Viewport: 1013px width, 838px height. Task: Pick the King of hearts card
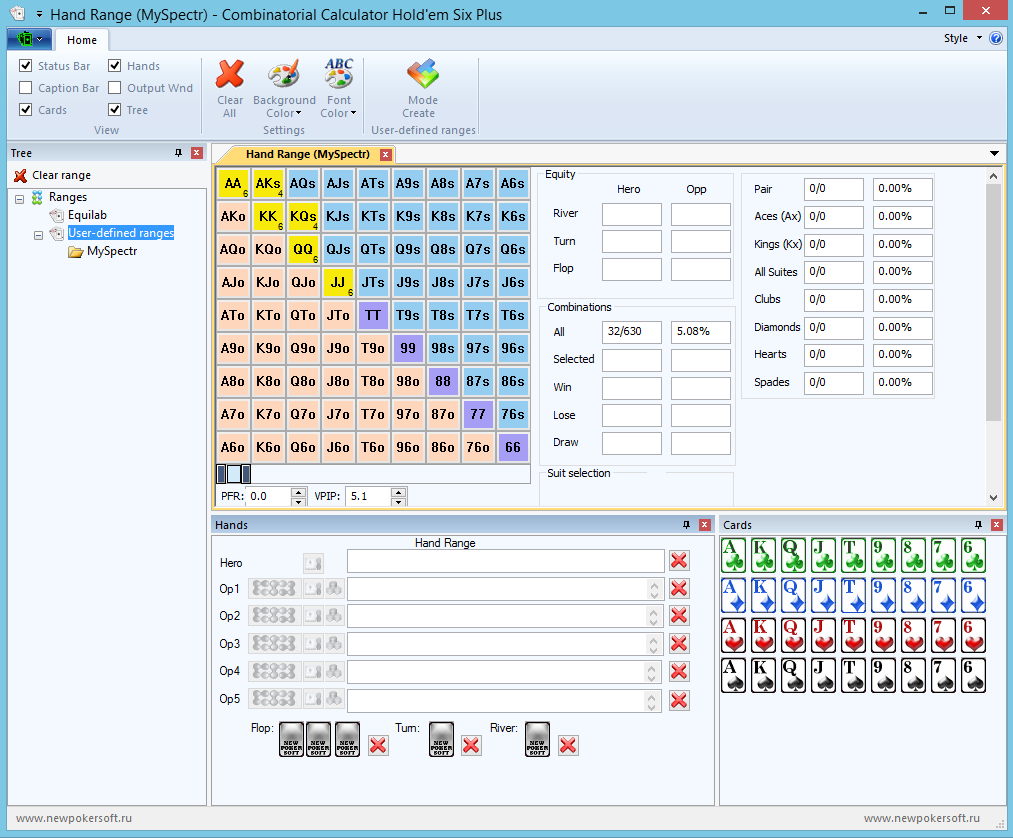[x=764, y=636]
